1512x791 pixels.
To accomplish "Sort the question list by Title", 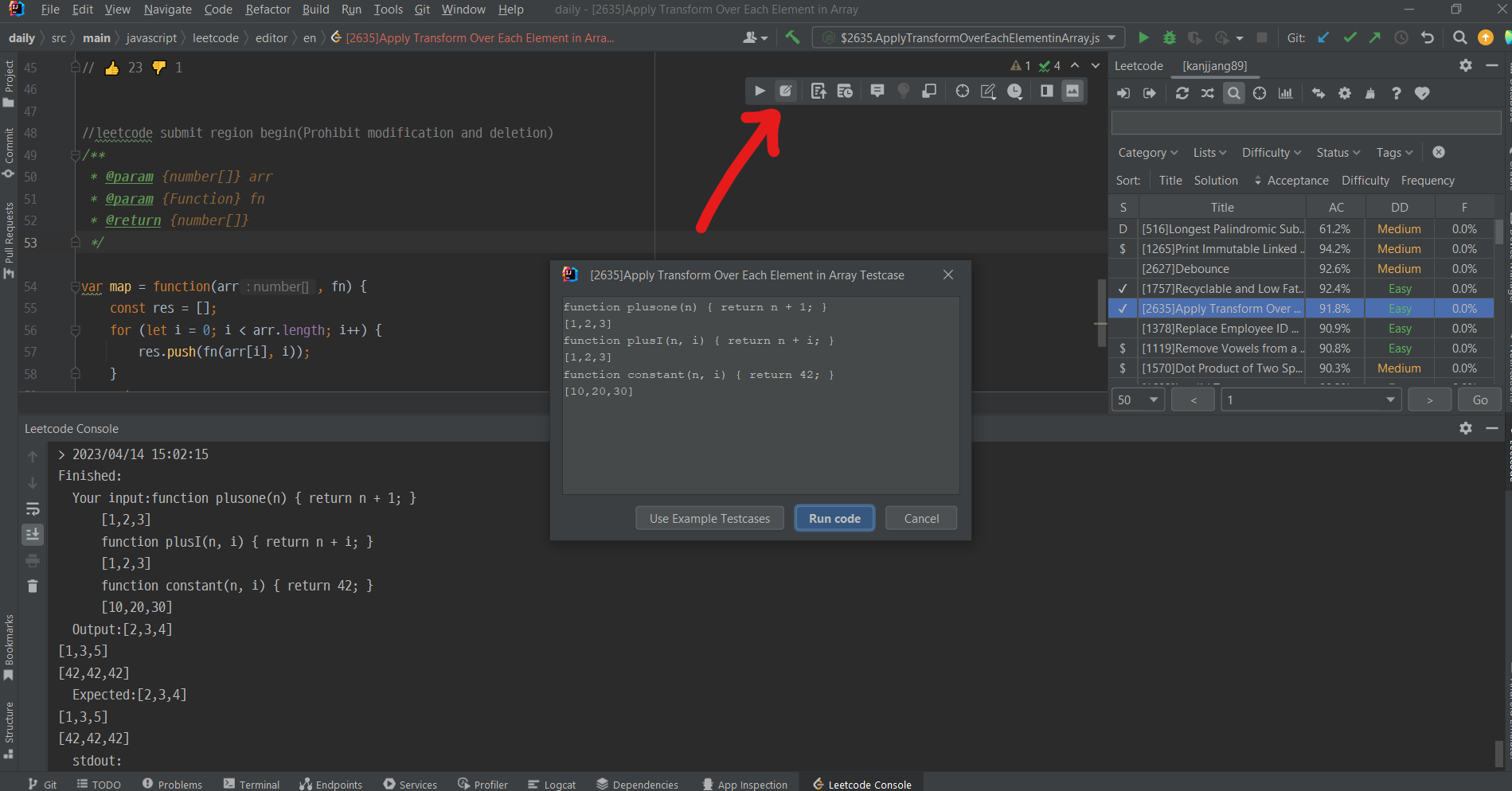I will 1170,181.
